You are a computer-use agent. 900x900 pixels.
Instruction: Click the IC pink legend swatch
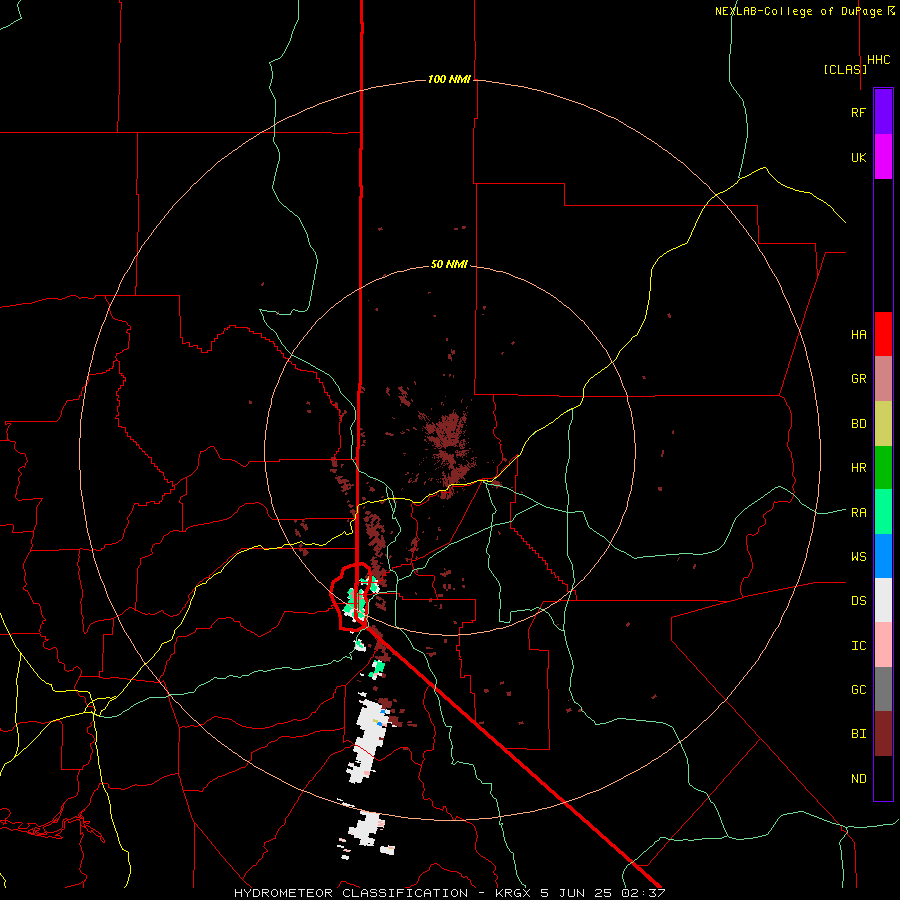(x=883, y=645)
